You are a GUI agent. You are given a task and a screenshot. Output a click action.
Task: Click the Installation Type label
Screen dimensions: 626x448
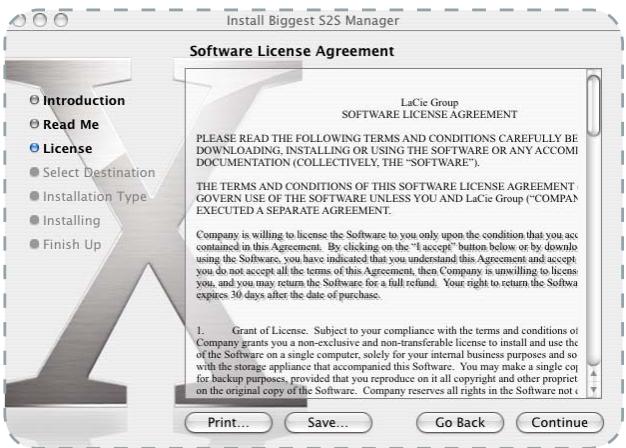tap(95, 196)
